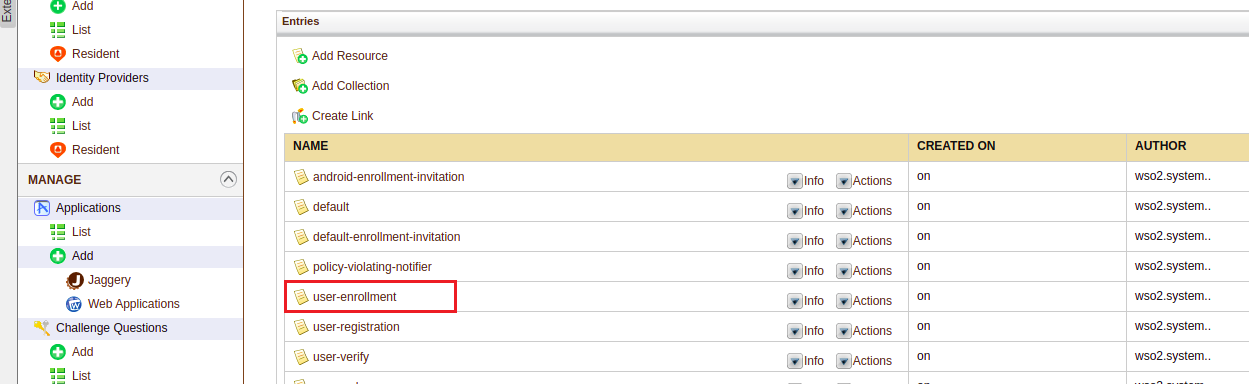Click the Jaggery application icon

74,280
